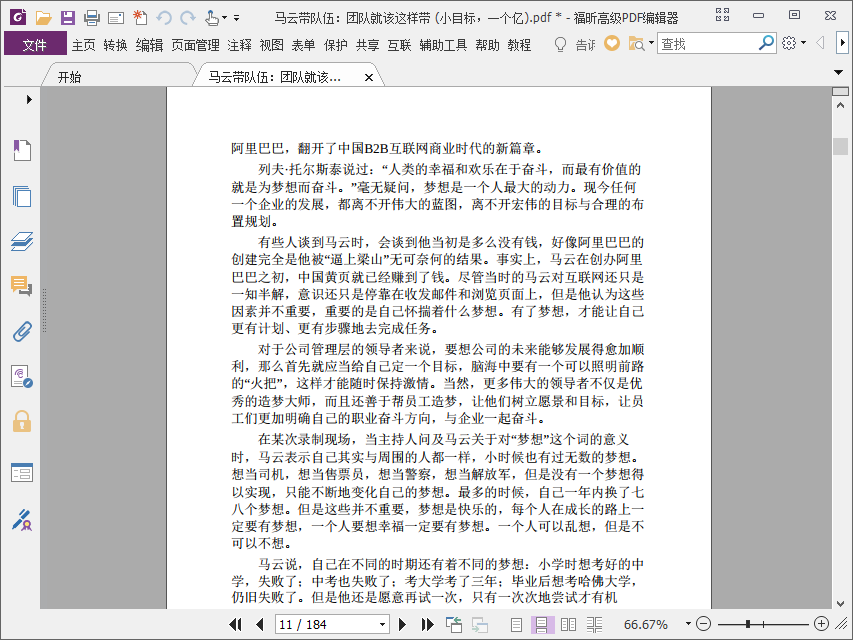Viewport: 853px width, 640px height.
Task: Click the folder search icon
Action: tap(636, 44)
